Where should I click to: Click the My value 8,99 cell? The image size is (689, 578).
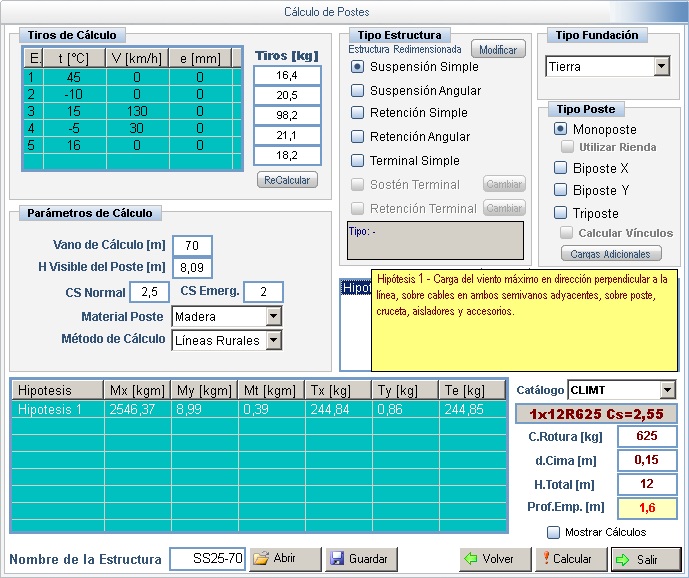[204, 409]
